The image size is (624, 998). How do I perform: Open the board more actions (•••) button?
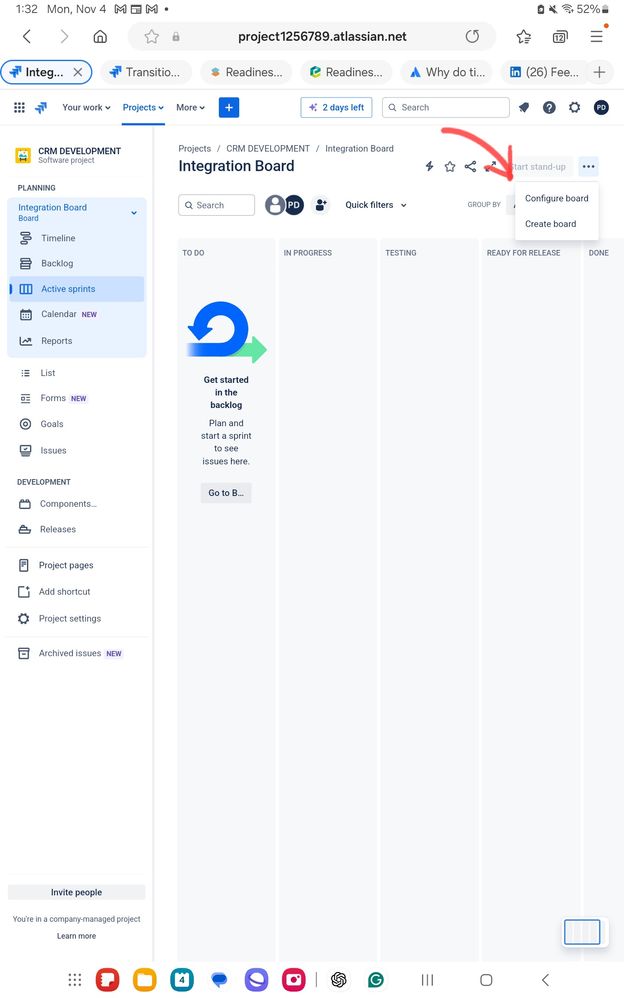tap(588, 167)
